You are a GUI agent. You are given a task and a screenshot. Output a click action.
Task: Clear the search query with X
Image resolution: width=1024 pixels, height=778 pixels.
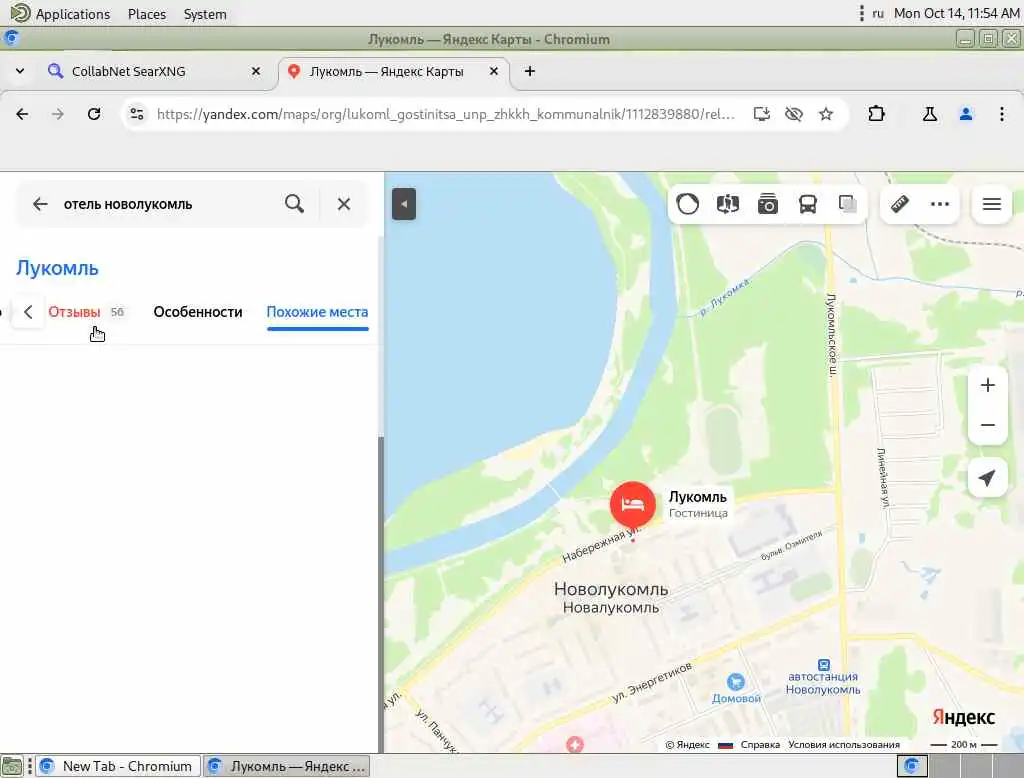[x=344, y=204]
